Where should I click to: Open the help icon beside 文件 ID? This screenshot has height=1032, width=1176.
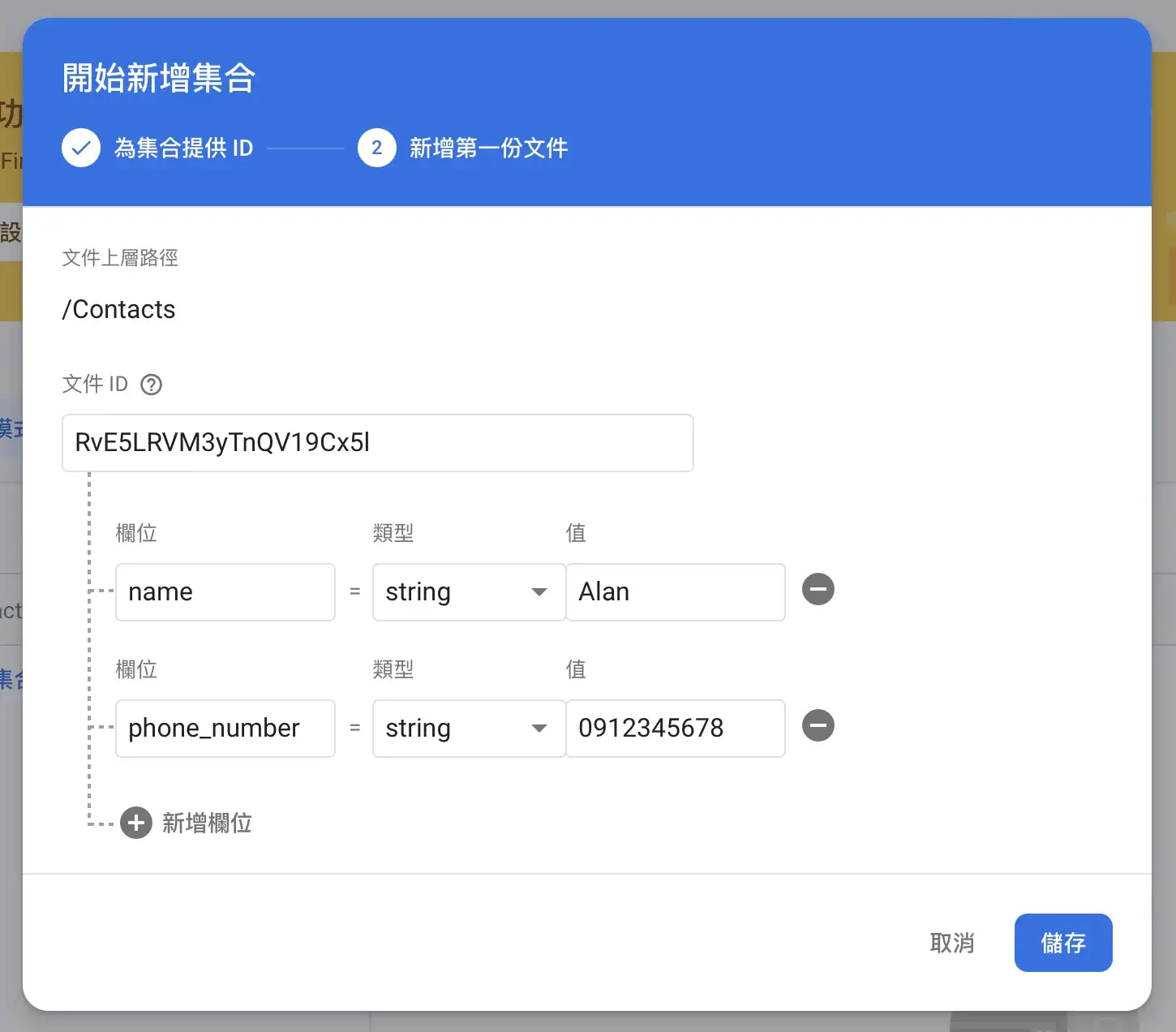coord(152,385)
